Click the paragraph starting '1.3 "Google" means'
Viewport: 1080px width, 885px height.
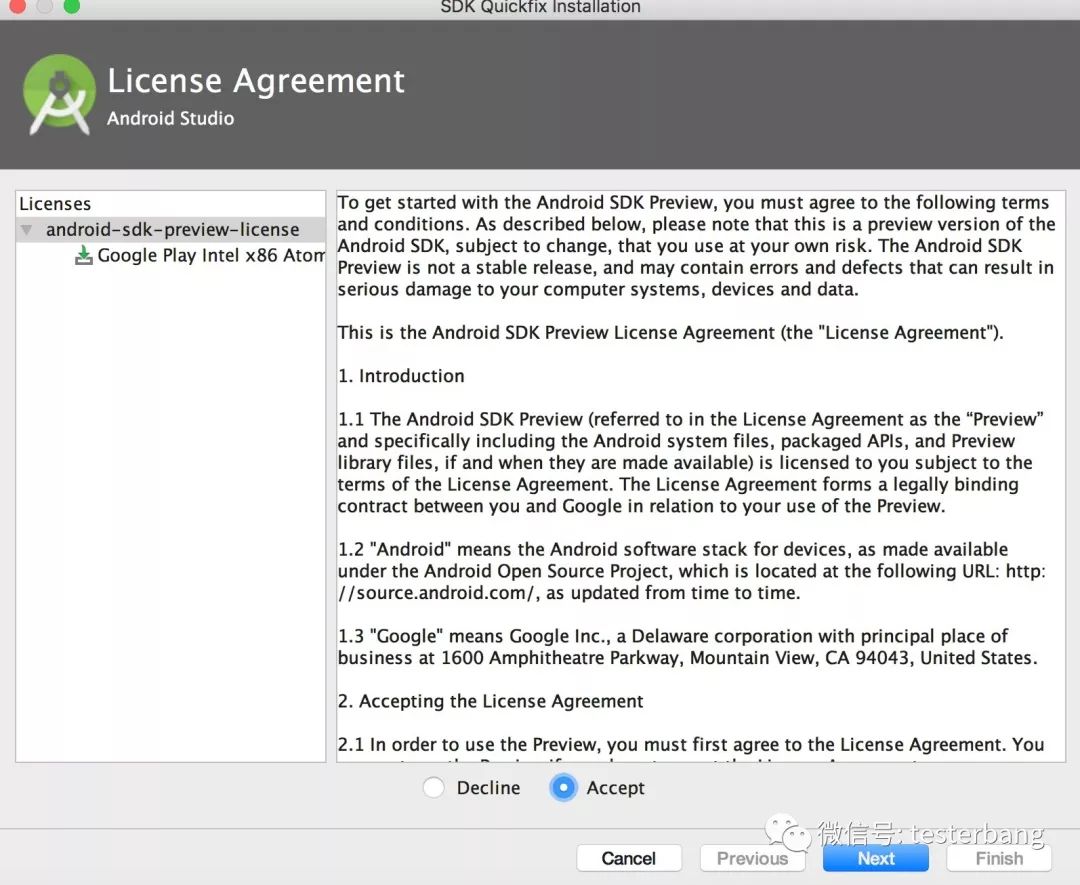(687, 647)
